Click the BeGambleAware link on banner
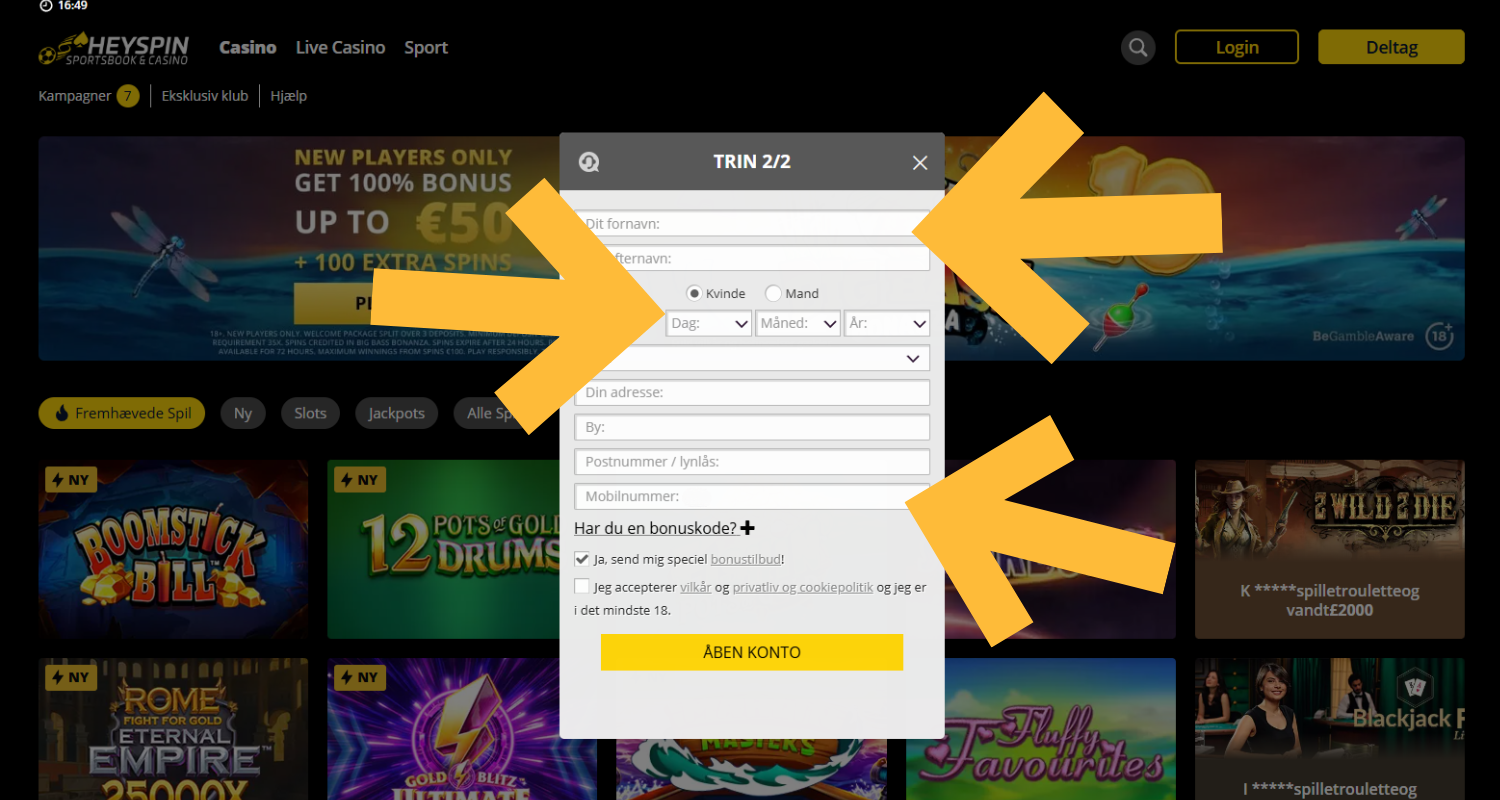 1364,336
